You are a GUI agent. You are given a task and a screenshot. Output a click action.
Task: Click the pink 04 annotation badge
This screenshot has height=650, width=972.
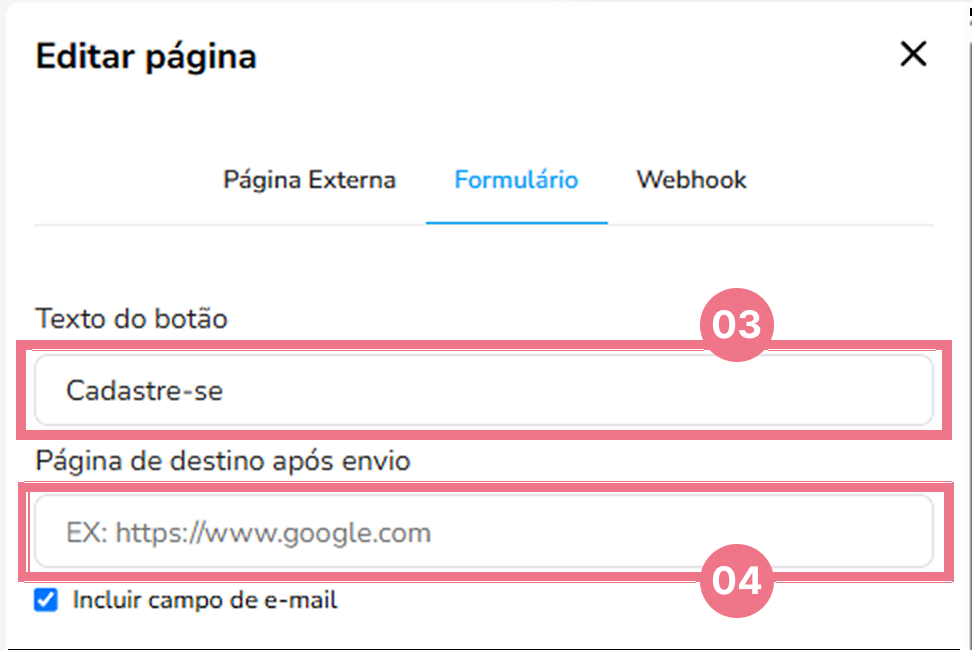pyautogui.click(x=738, y=580)
